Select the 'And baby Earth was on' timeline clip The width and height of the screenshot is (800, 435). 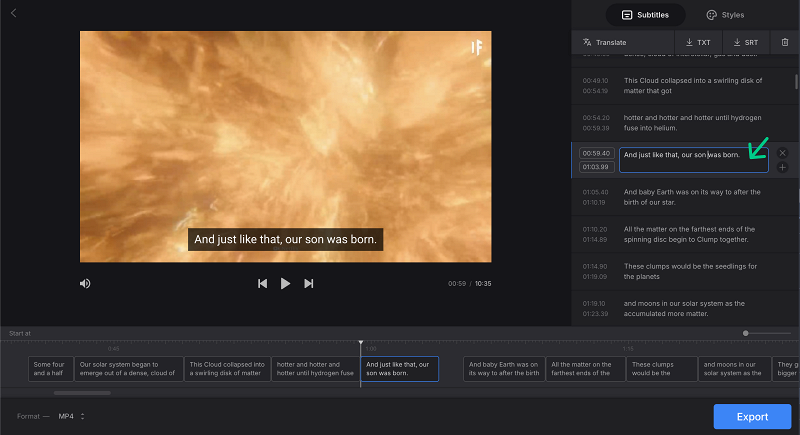tap(504, 369)
